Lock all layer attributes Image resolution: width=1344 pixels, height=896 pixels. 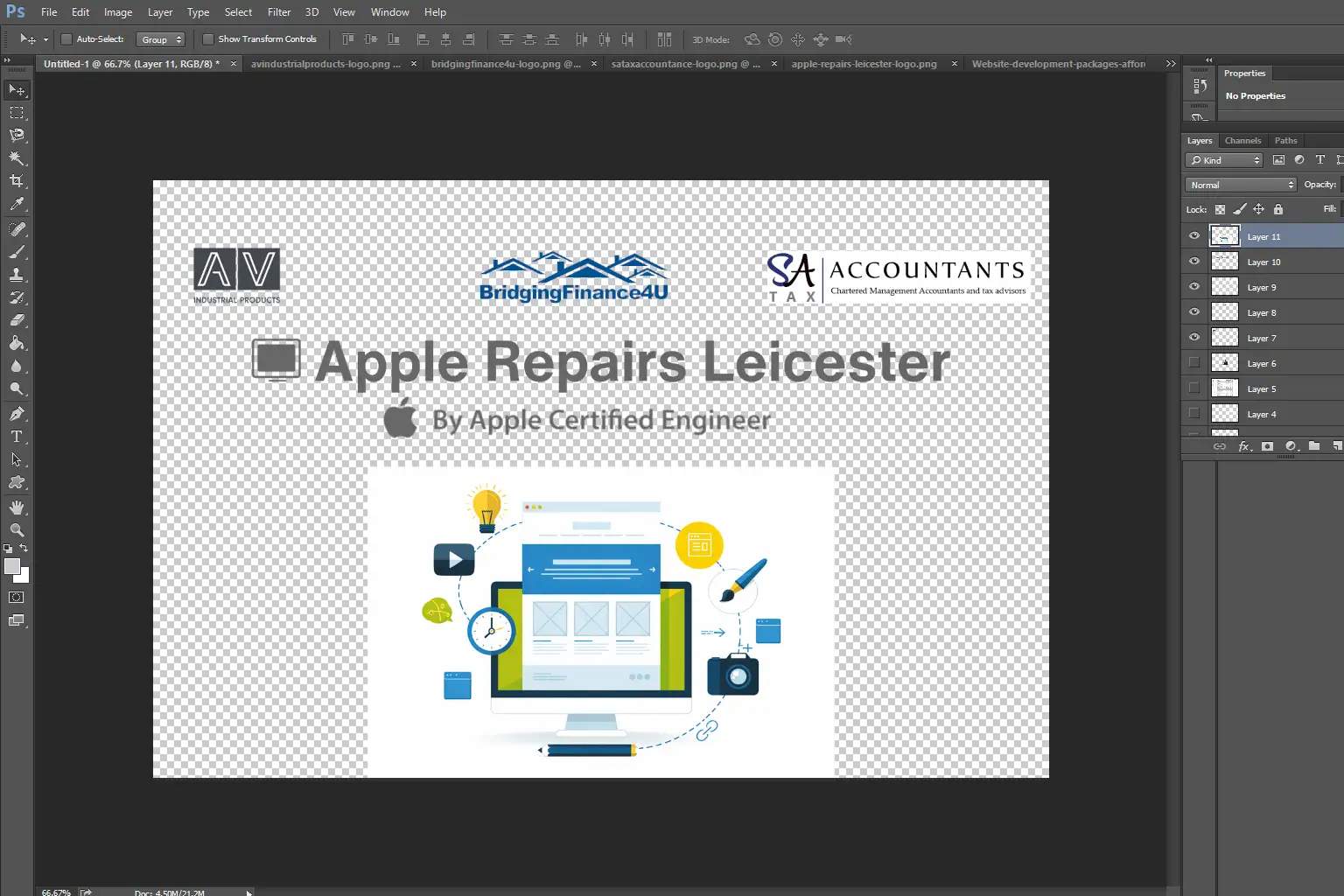coord(1278,209)
